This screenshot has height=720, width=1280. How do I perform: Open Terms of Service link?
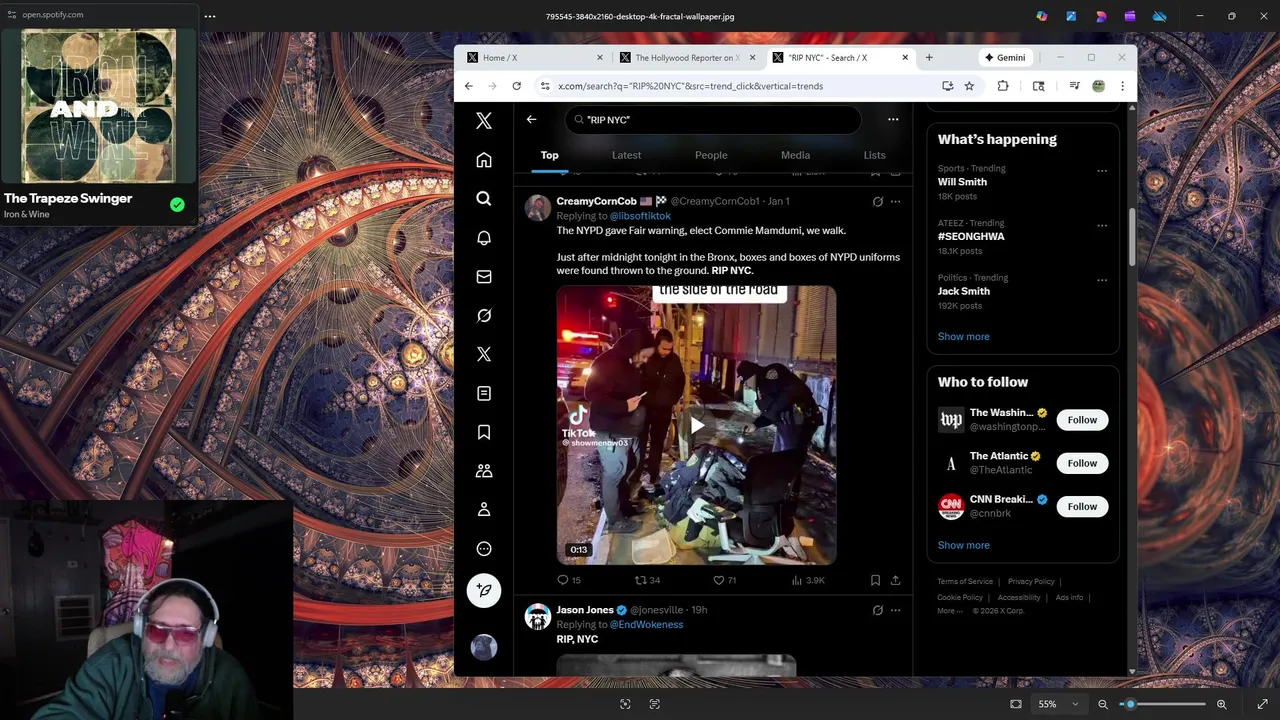(x=965, y=581)
